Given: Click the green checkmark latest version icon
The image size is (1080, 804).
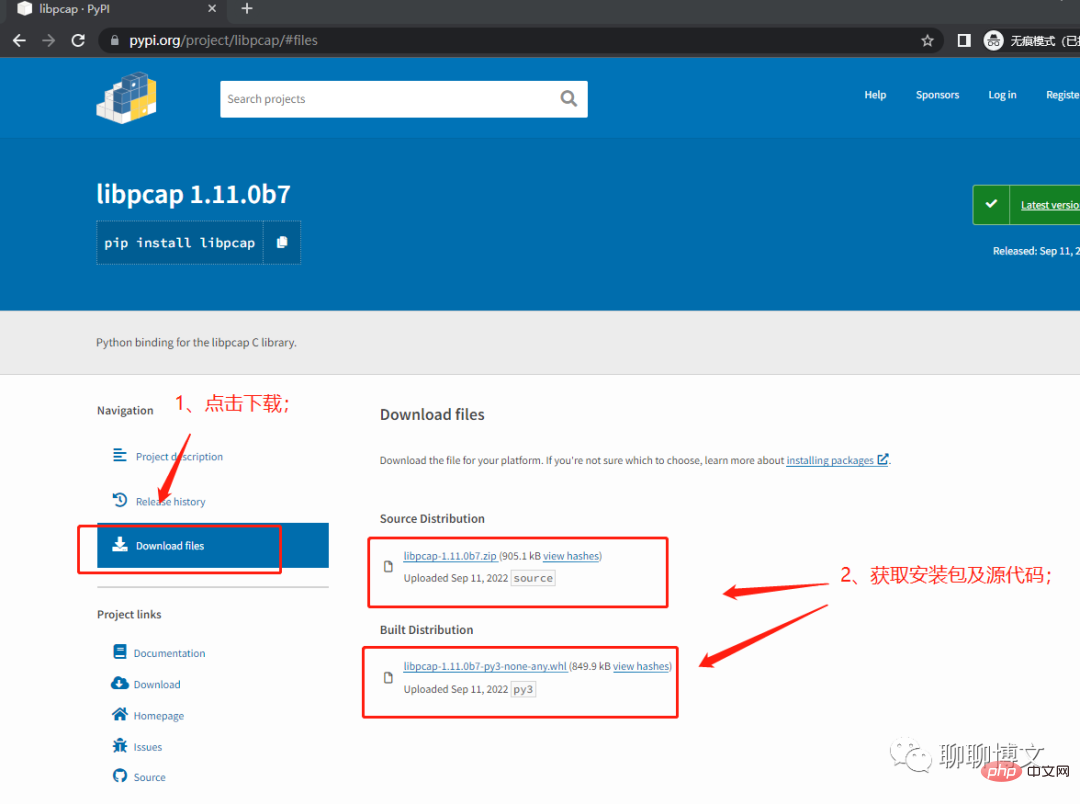Looking at the screenshot, I should (x=991, y=204).
